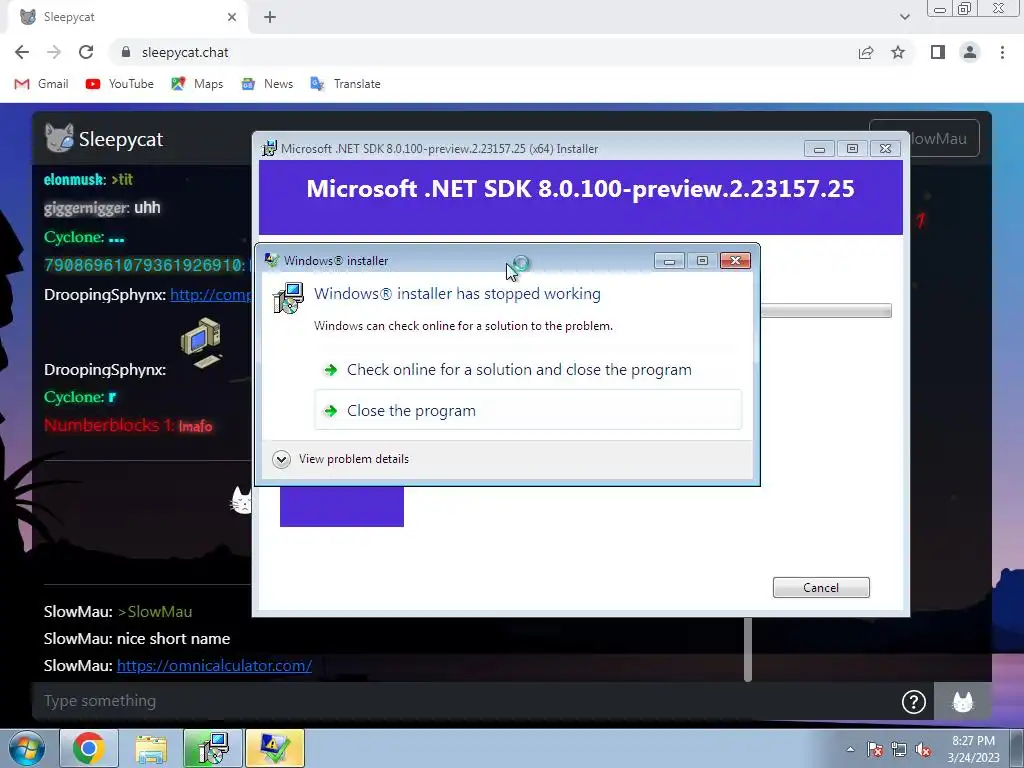Viewport: 1024px width, 768px height.
Task: Open Chrome from the taskbar
Action: coord(89,748)
